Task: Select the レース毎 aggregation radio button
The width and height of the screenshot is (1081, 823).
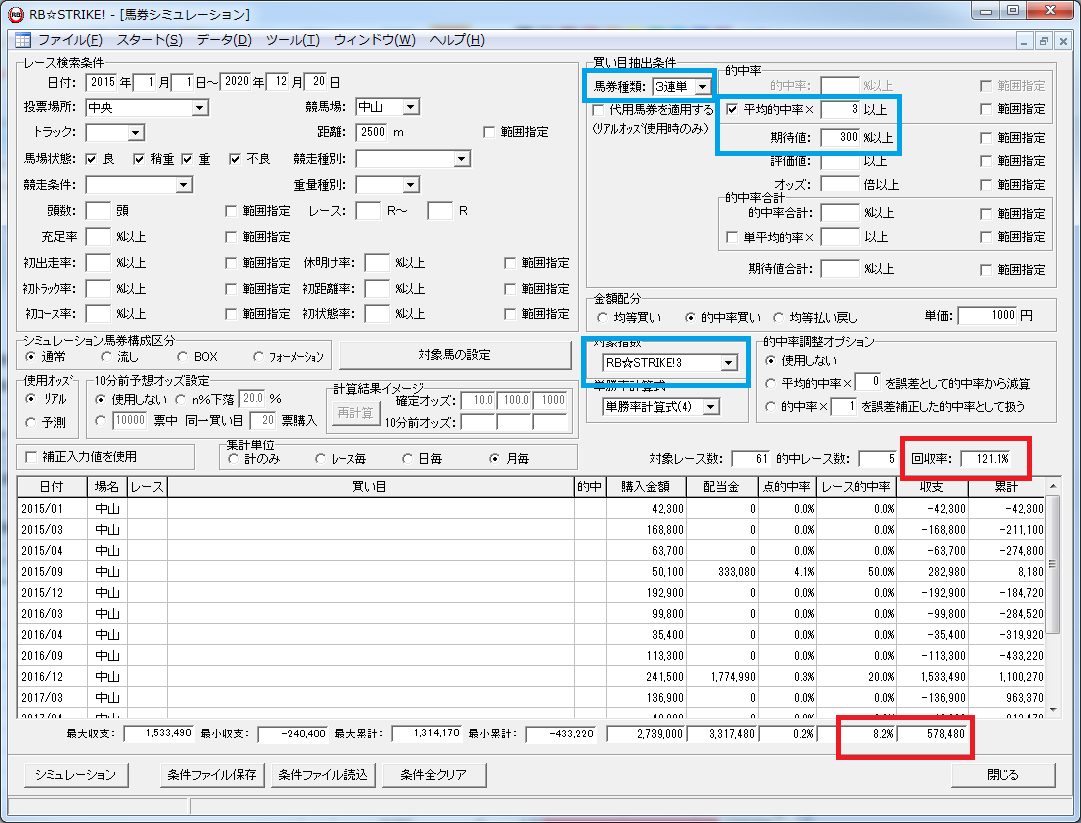Action: tap(321, 458)
